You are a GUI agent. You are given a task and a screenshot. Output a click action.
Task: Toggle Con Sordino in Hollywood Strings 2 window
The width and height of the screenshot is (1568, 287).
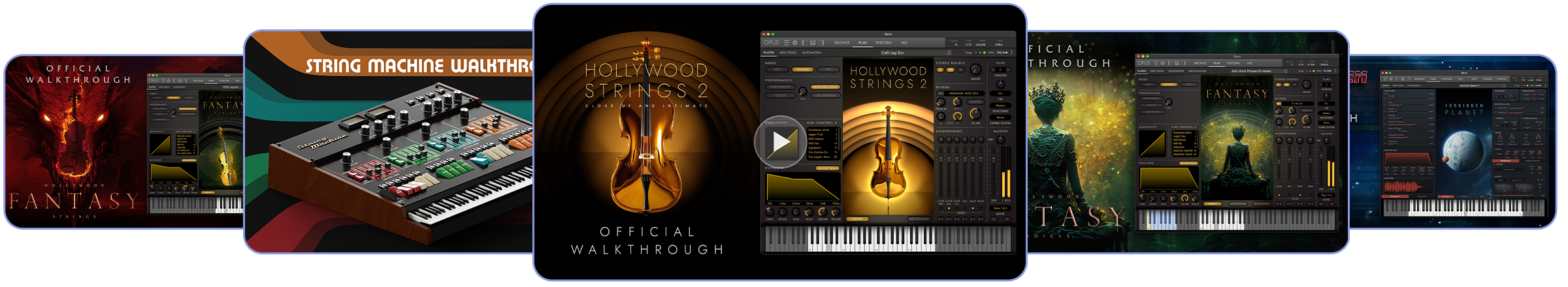pyautogui.click(x=825, y=95)
